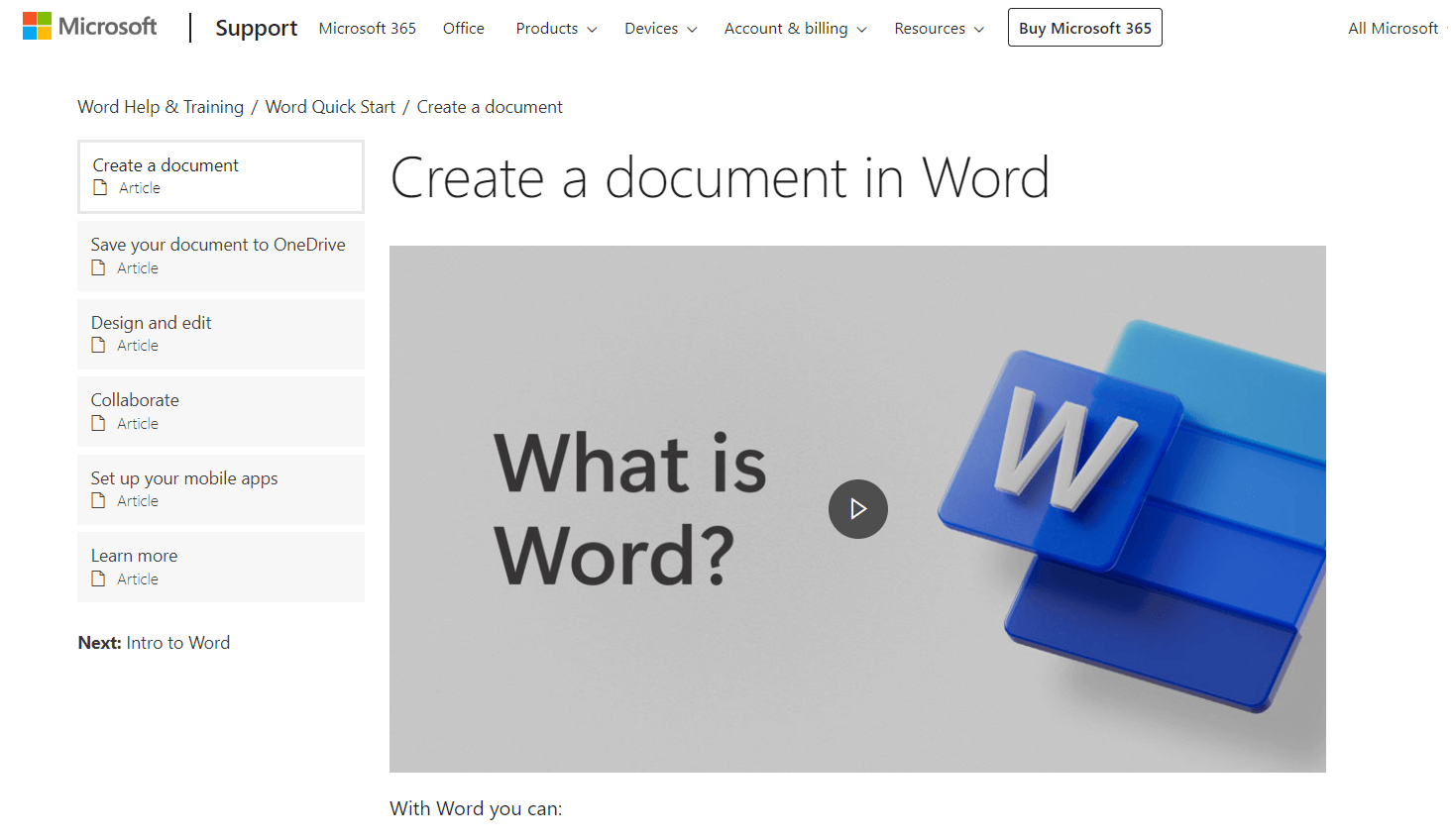Open the Office nav item
Screen dimensions: 1451x840
[x=464, y=29]
